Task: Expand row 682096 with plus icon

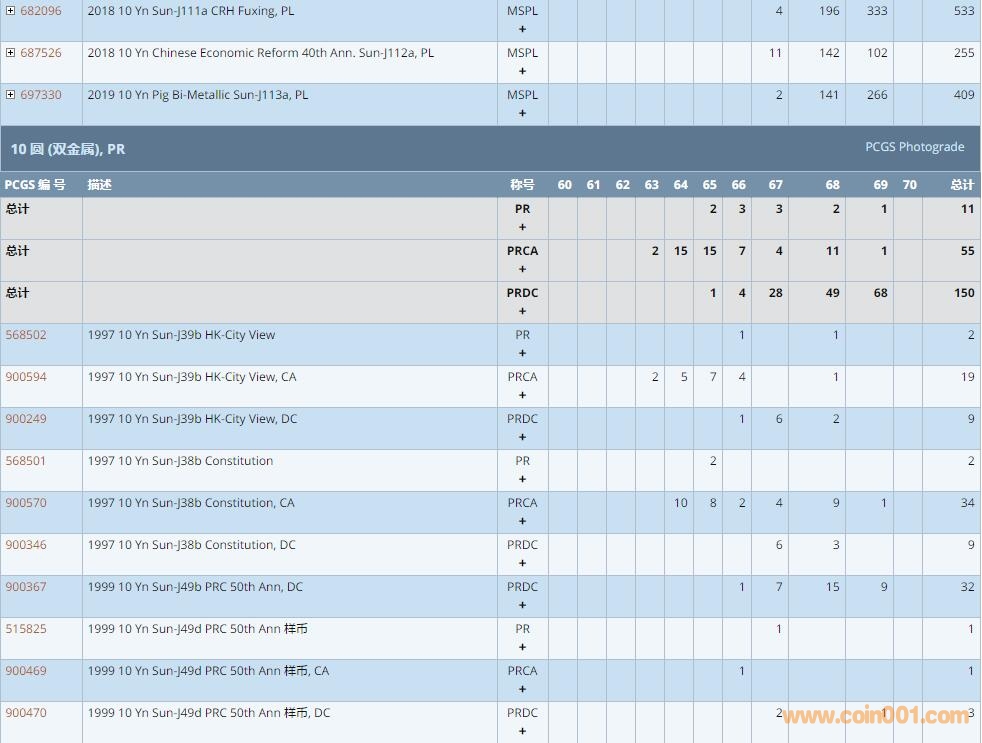Action: click(x=10, y=11)
